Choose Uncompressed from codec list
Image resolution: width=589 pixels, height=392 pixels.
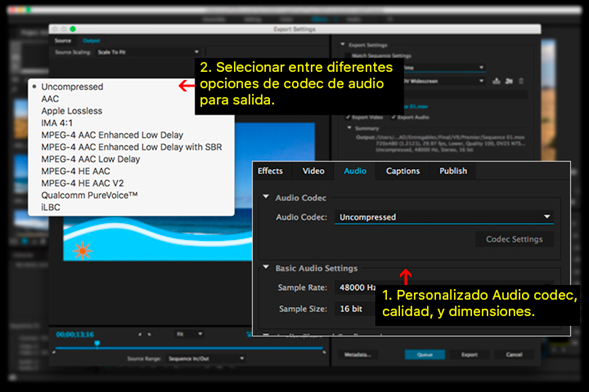tap(131, 87)
